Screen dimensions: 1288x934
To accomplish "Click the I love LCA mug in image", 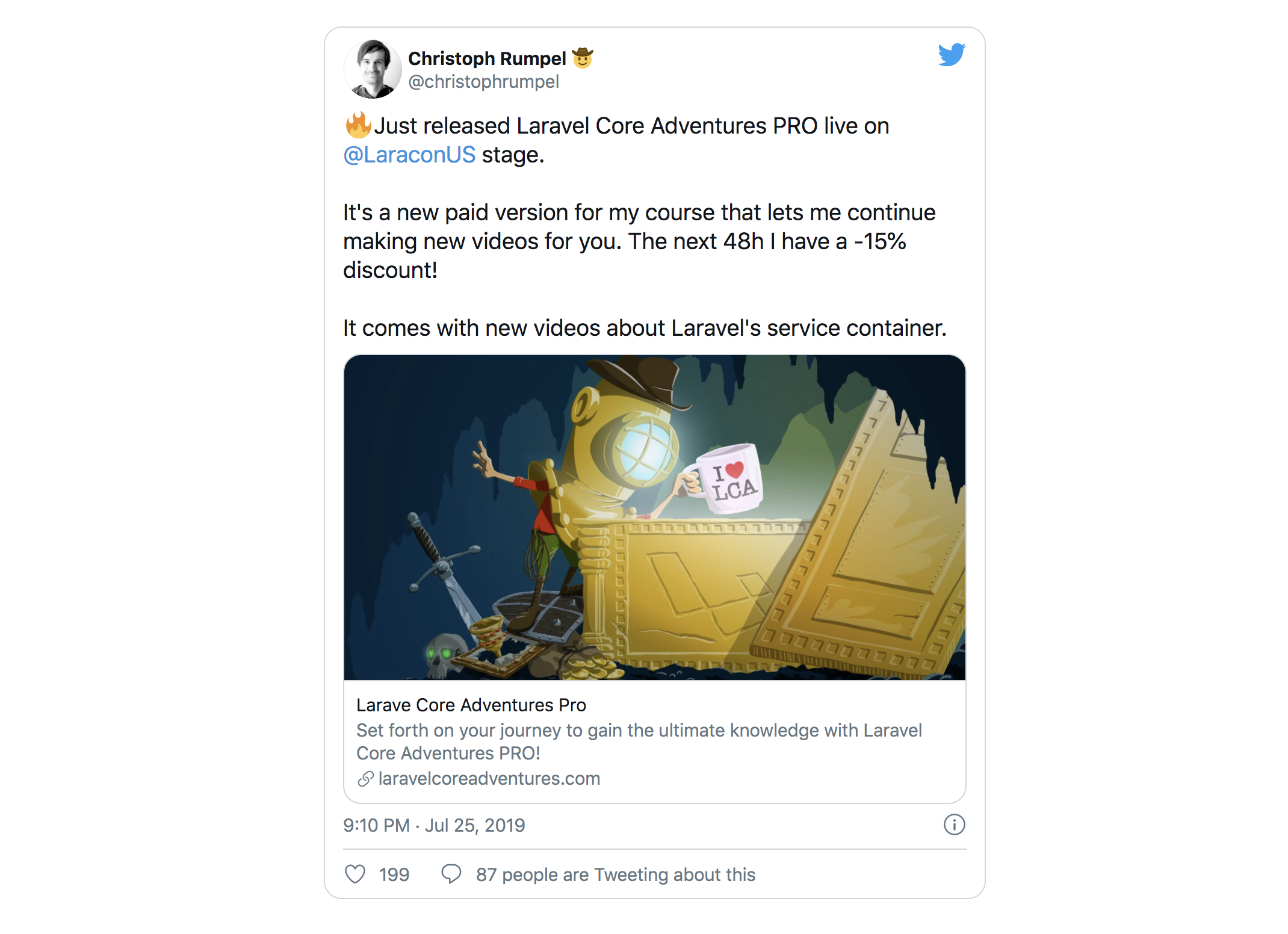I will pos(727,479).
